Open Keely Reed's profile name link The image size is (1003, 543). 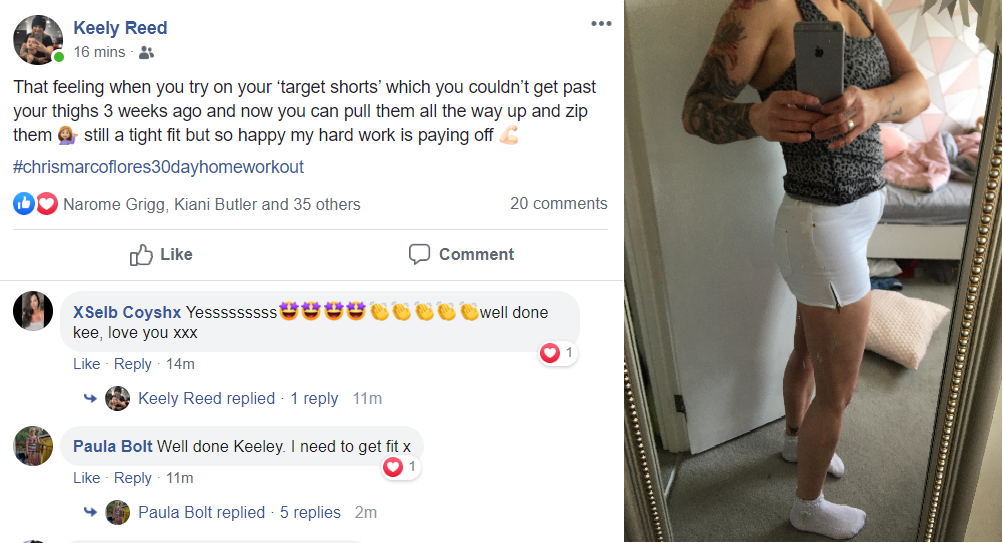pyautogui.click(x=120, y=28)
